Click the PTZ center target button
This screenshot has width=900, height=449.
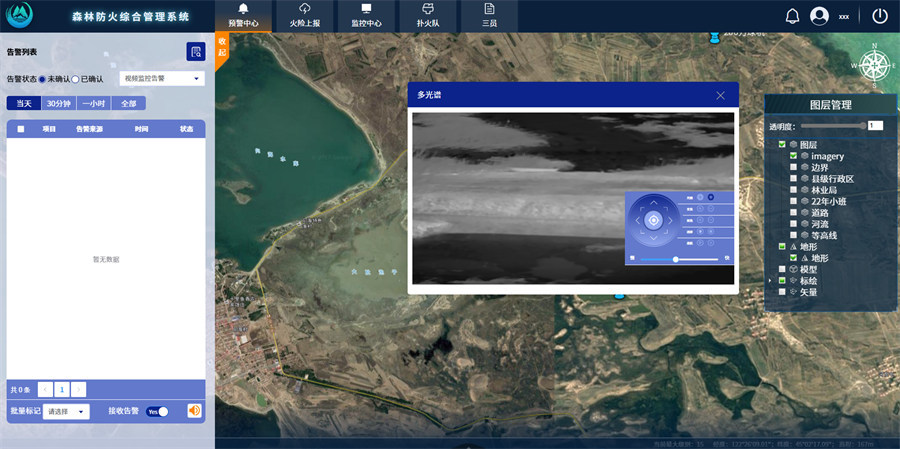pos(654,220)
